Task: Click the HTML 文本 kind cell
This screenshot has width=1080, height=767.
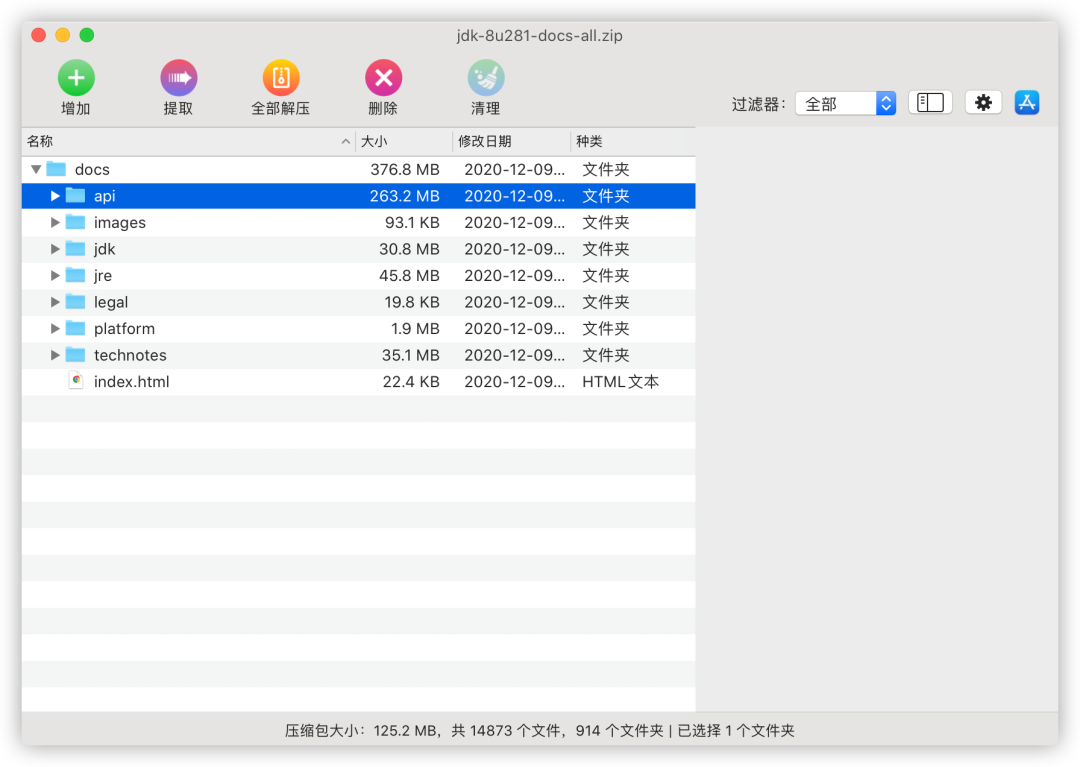Action: pyautogui.click(x=621, y=381)
